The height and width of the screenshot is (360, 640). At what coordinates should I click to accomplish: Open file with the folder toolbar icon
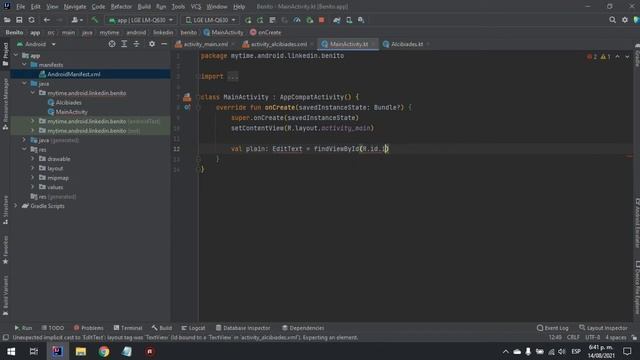tap(7, 20)
